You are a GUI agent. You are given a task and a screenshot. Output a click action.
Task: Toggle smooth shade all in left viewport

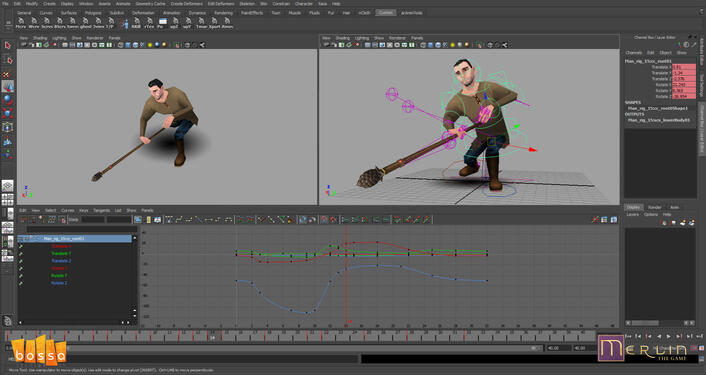(x=128, y=45)
